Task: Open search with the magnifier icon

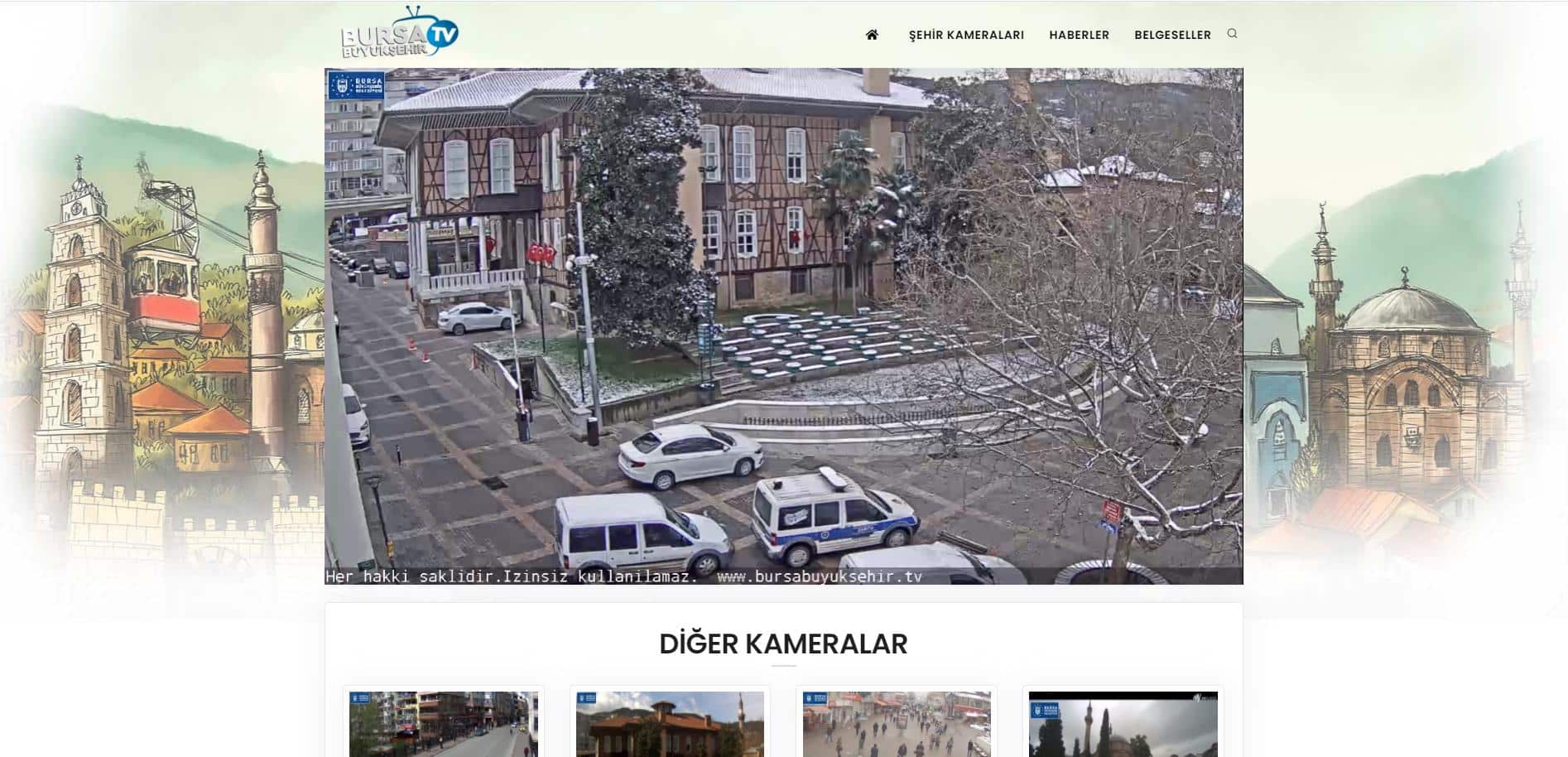Action: (1232, 34)
